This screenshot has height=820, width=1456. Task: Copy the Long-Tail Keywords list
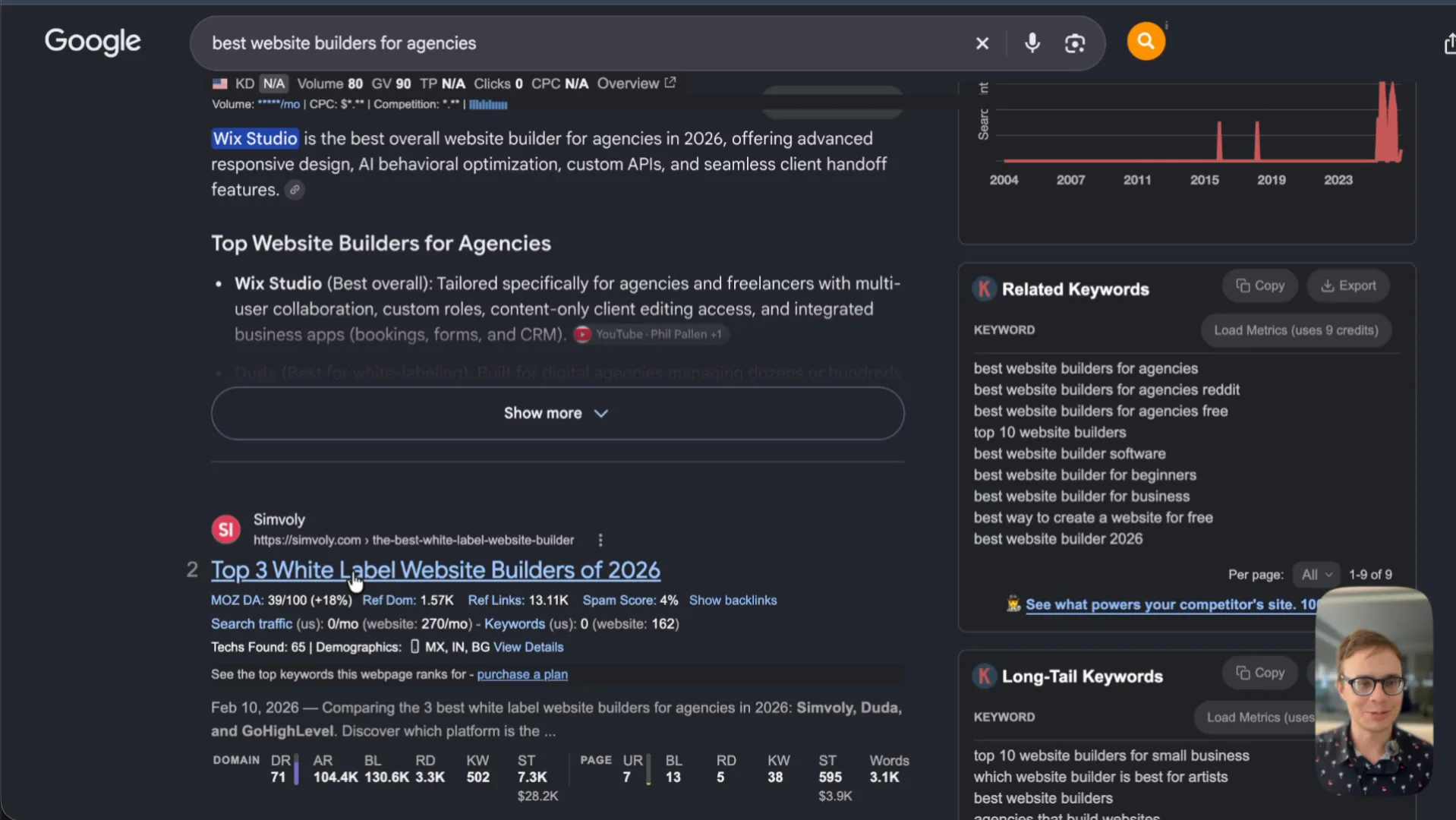click(1260, 673)
